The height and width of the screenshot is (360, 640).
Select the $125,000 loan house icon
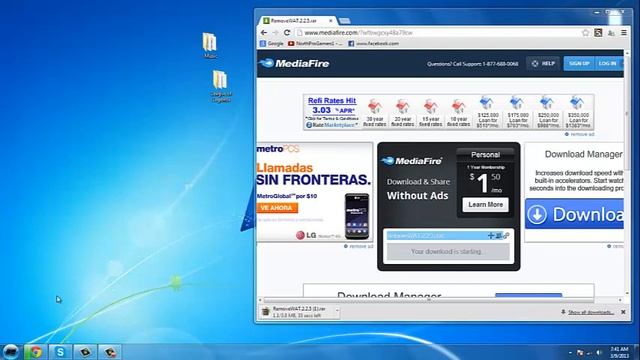point(487,103)
